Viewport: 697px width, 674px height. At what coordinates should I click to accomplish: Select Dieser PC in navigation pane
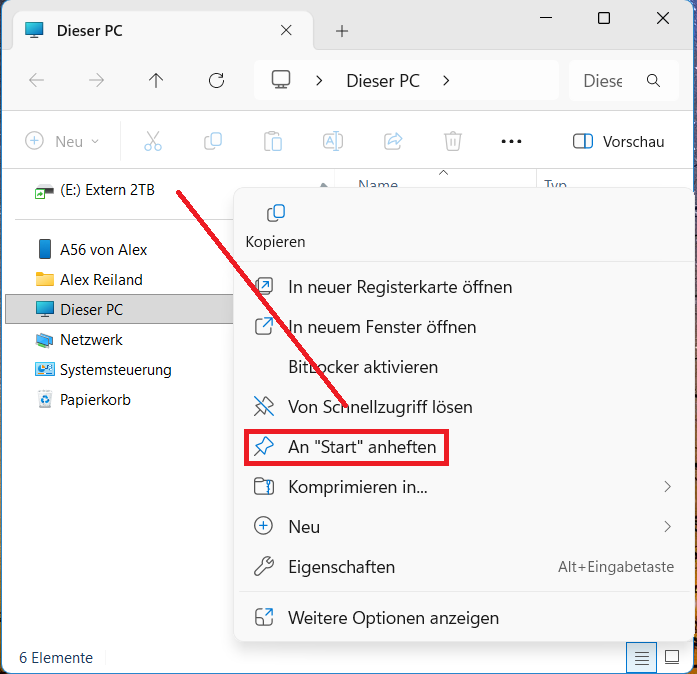[x=119, y=309]
